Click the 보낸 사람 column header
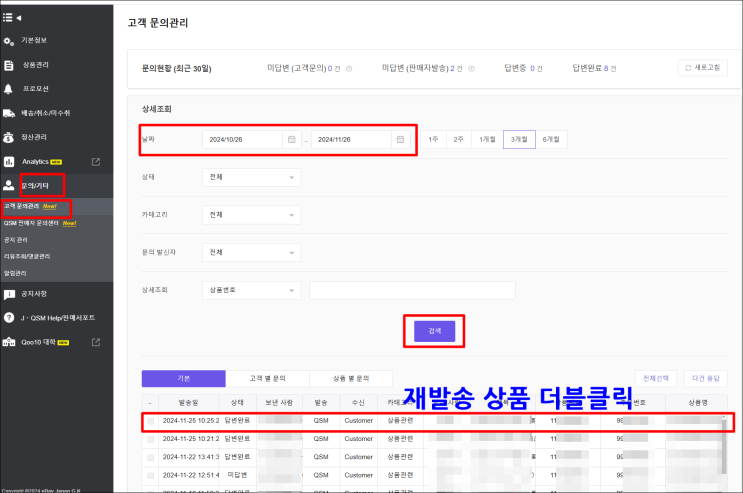743x493 pixels. click(x=279, y=403)
